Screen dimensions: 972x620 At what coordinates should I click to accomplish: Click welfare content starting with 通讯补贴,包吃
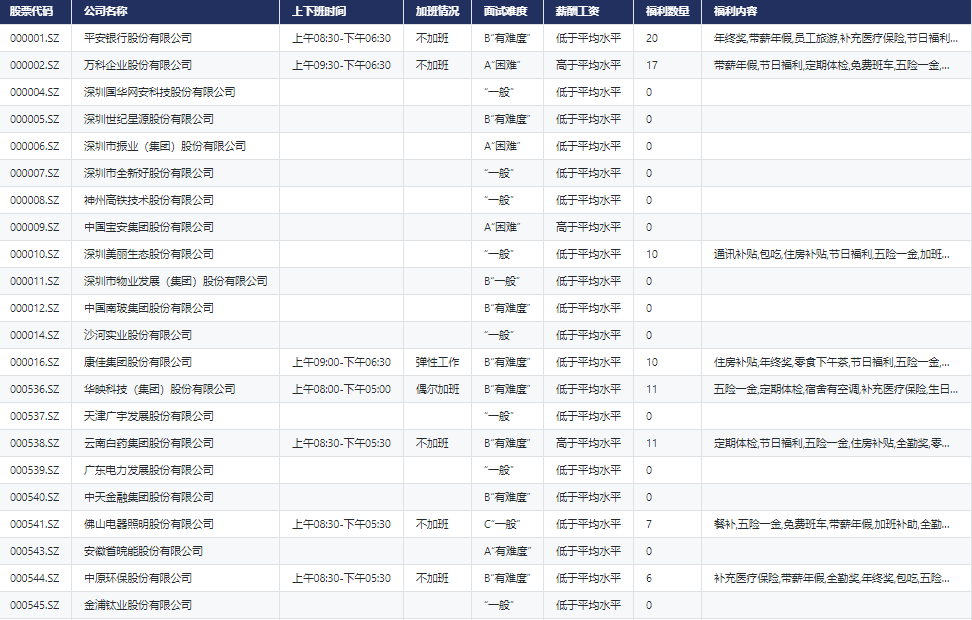832,254
